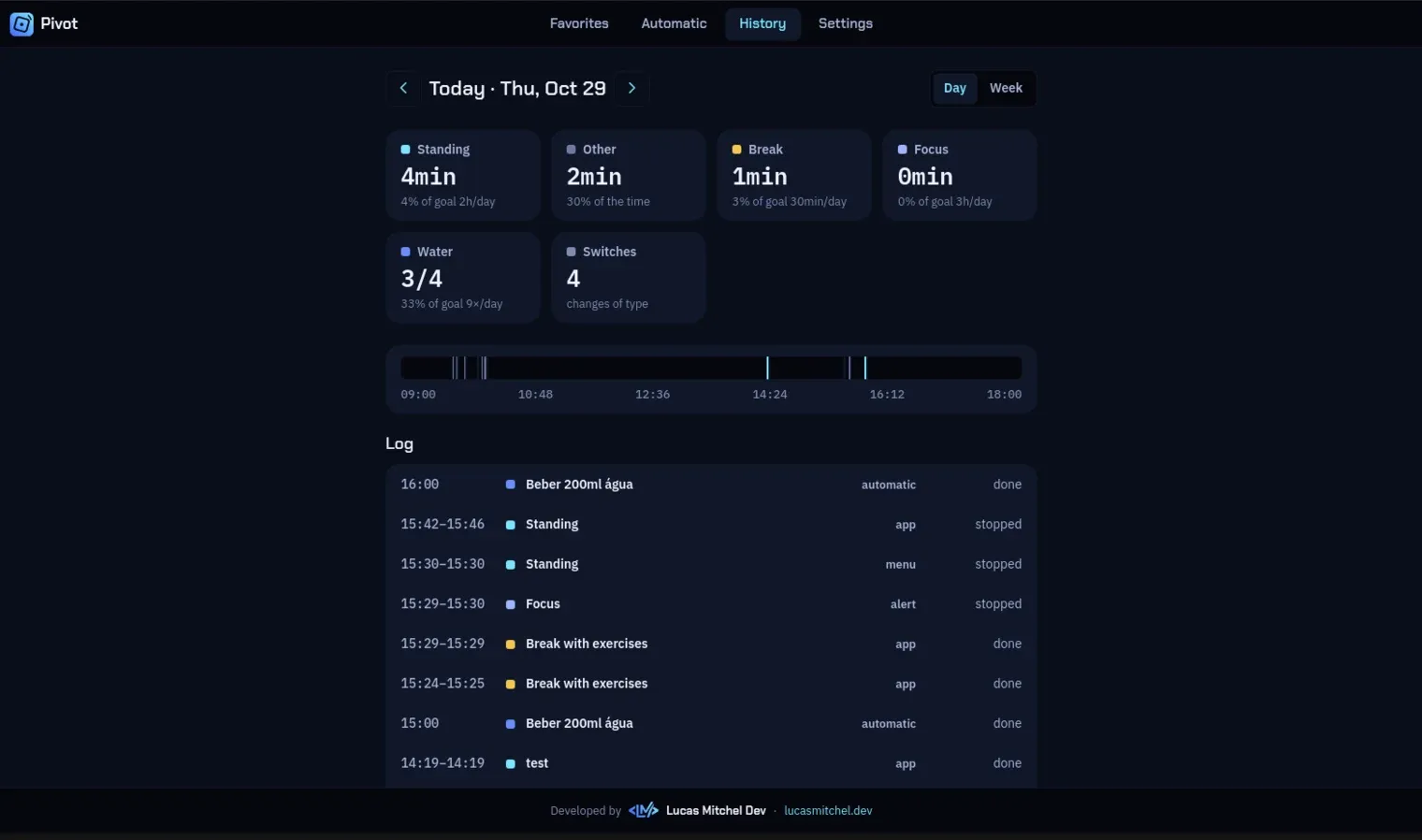The height and width of the screenshot is (840, 1422).
Task: Click the 'changes of type' caption
Action: 607,304
